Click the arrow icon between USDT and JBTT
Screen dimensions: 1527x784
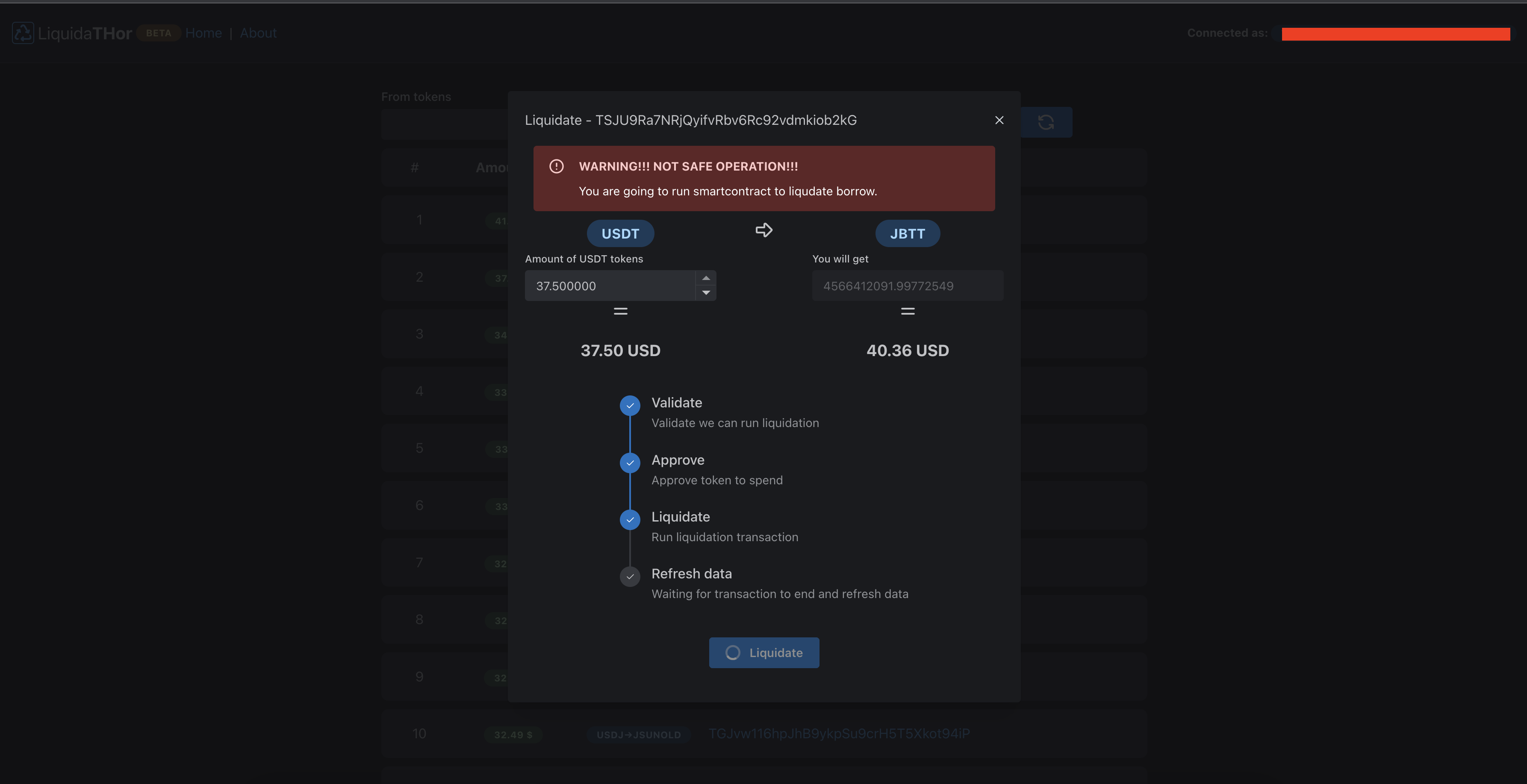763,230
